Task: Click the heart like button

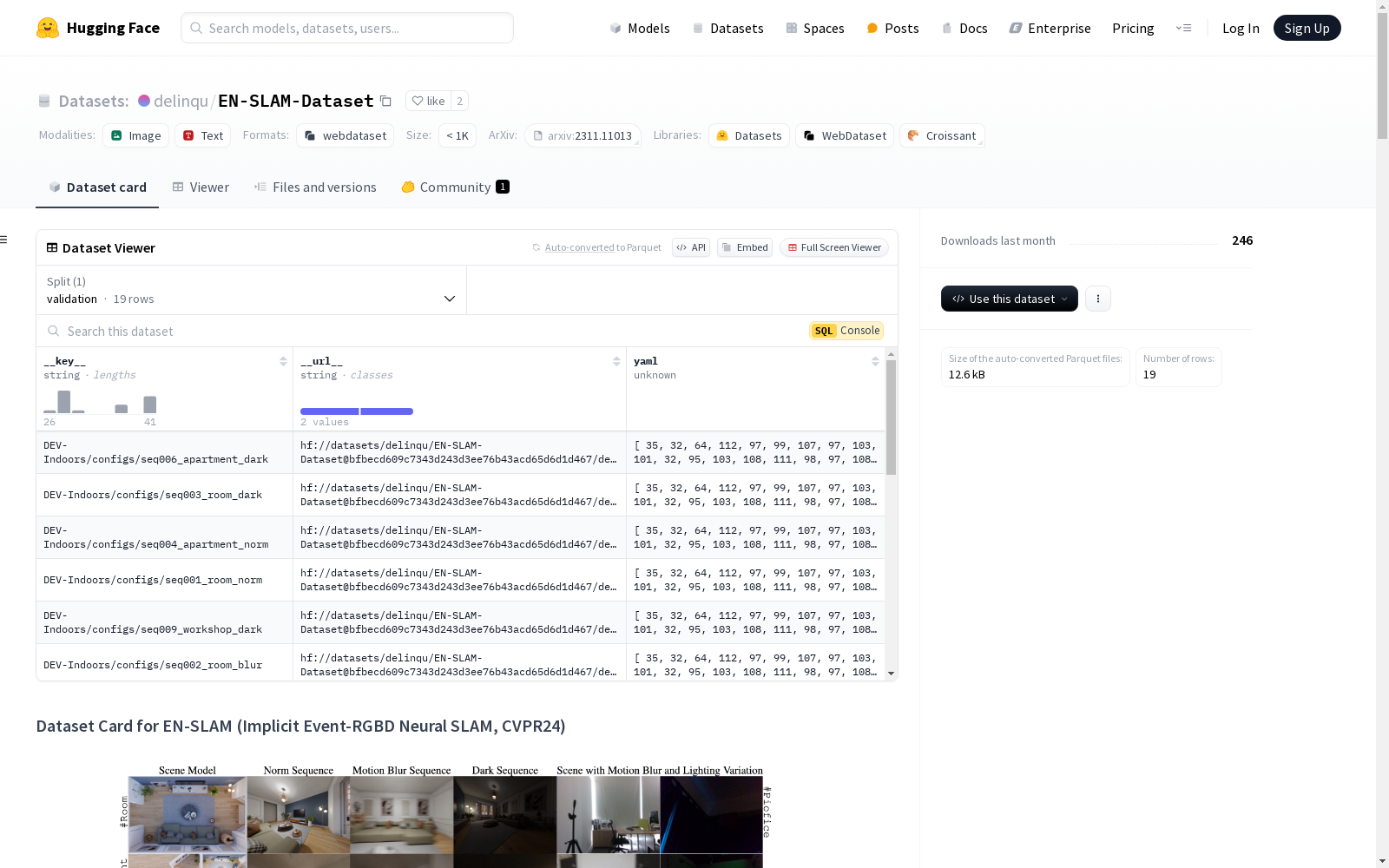Action: 428,101
